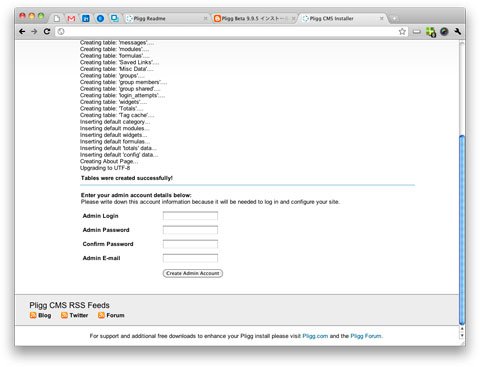Switch to the Pligg Readme tab
The image size is (480, 367).
pyautogui.click(x=167, y=18)
